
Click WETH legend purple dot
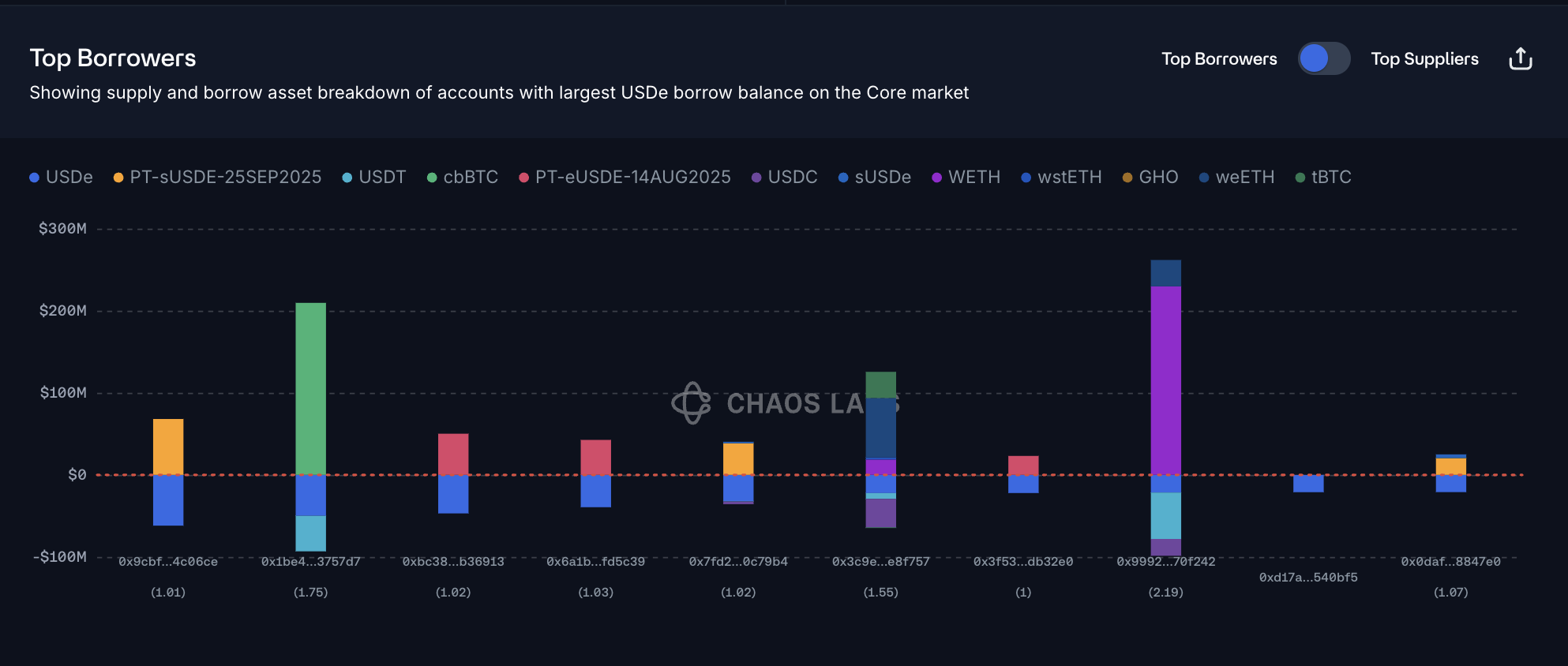(937, 178)
